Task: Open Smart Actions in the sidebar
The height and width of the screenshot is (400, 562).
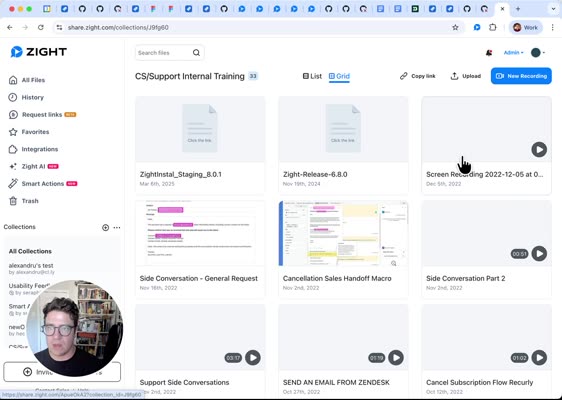Action: point(43,184)
